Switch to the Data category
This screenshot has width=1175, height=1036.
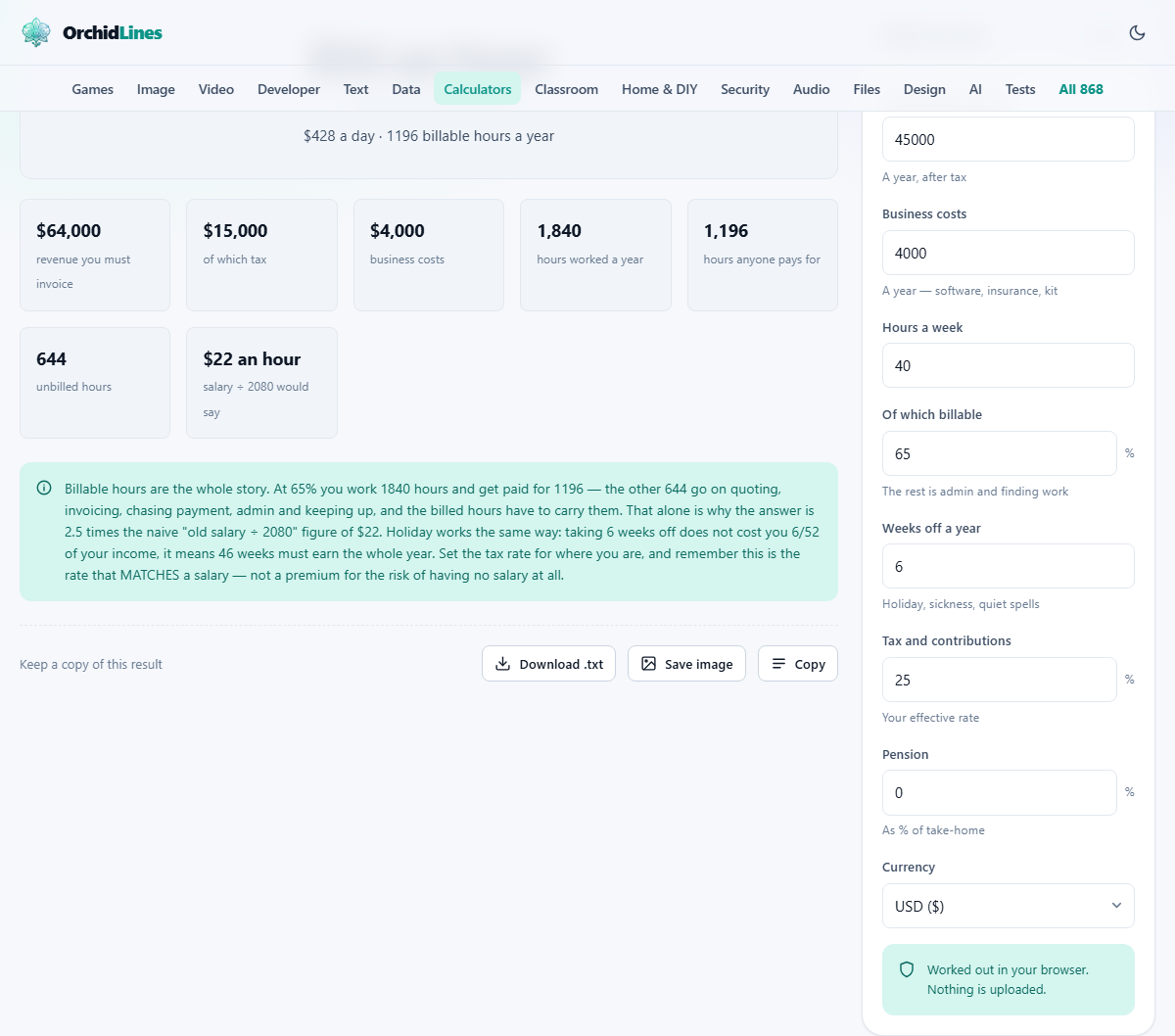pos(406,89)
